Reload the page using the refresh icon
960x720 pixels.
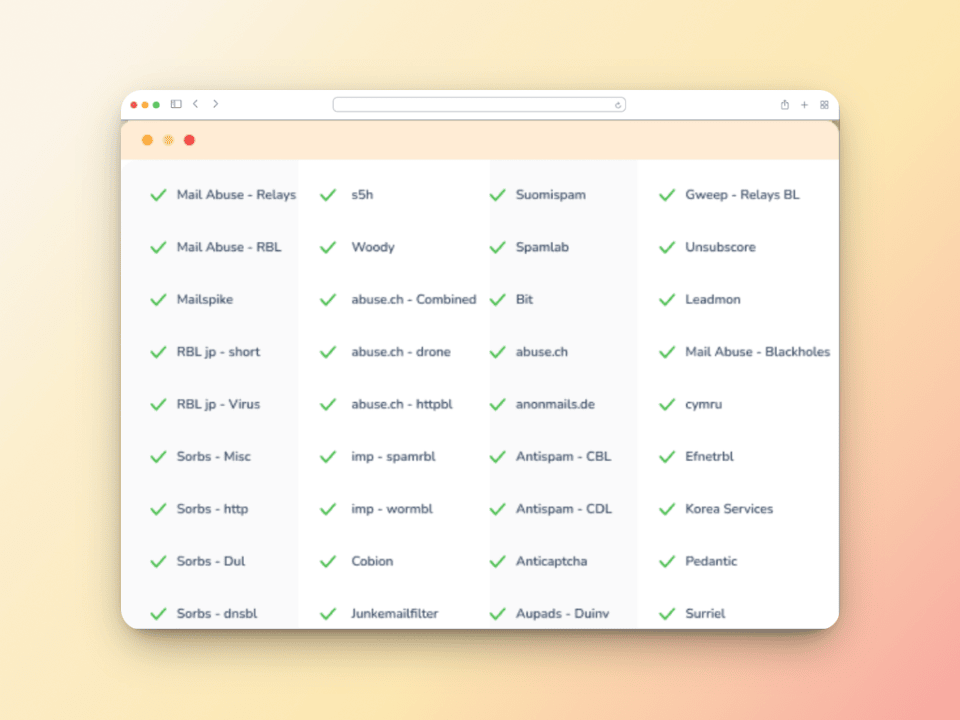(x=618, y=105)
